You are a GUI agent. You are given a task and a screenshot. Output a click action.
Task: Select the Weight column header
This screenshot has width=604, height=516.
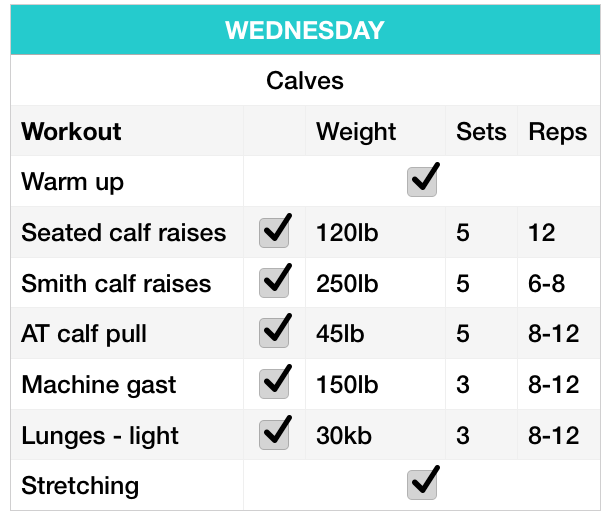tap(356, 132)
